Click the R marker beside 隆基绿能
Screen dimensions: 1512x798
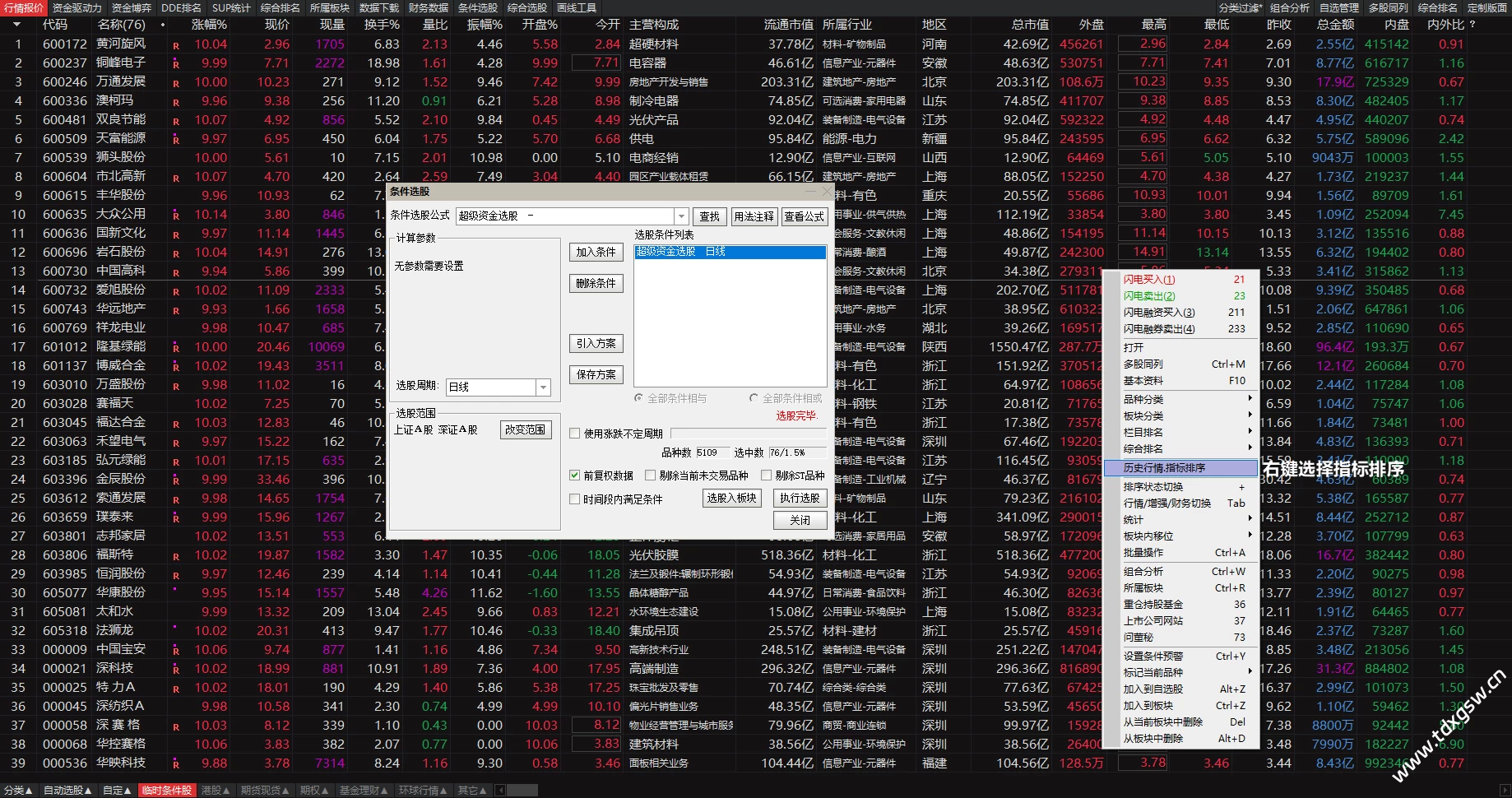176,348
